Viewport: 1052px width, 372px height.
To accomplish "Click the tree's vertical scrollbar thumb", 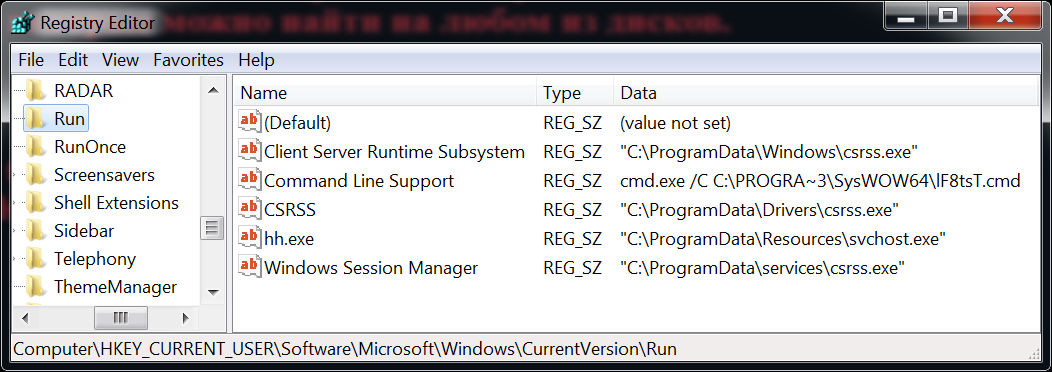I will point(212,228).
